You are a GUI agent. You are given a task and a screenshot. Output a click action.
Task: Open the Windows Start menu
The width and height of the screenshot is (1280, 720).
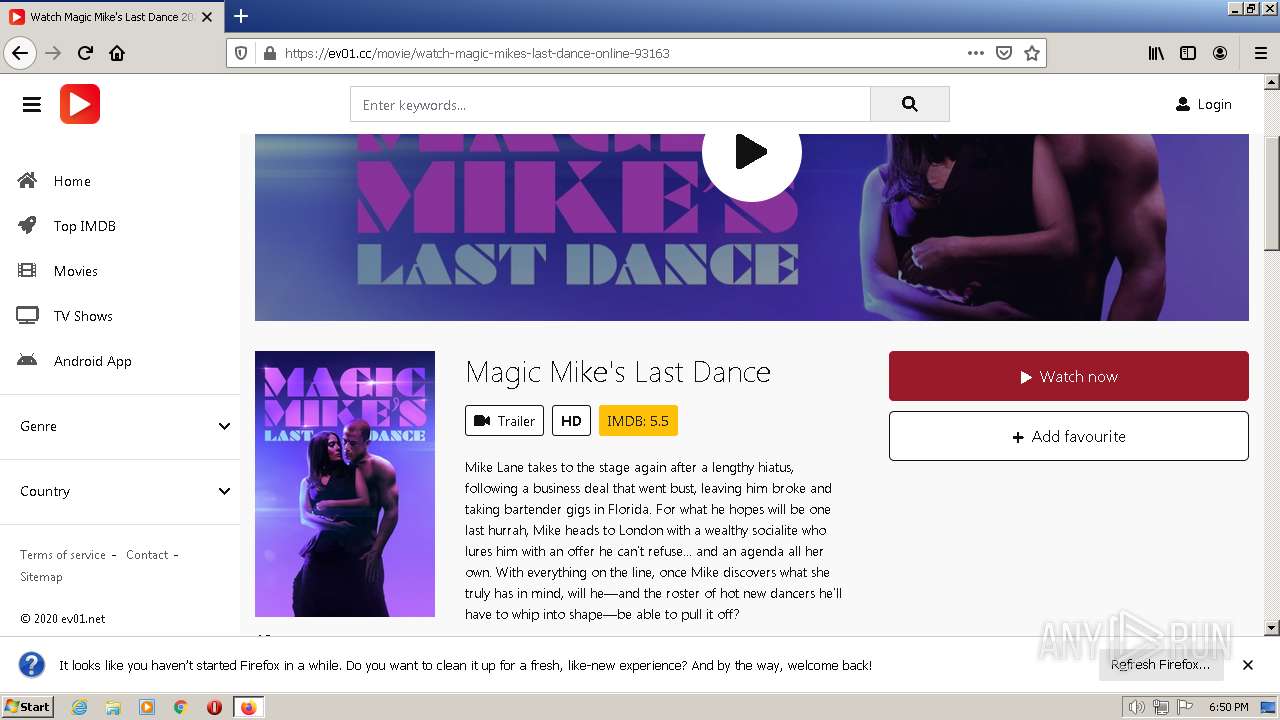tap(28, 707)
